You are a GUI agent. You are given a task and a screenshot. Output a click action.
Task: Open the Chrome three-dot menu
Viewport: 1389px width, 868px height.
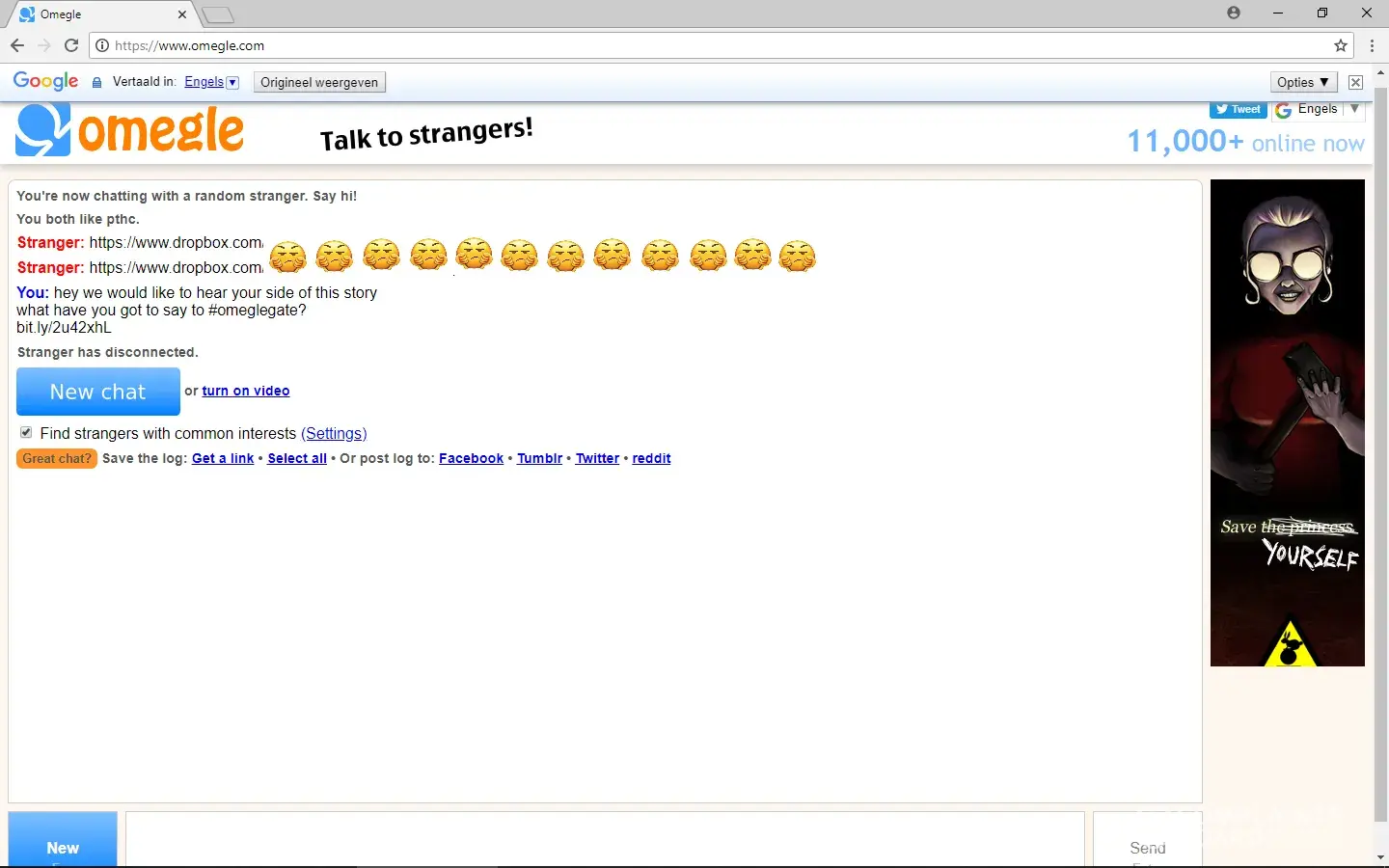coord(1372,45)
